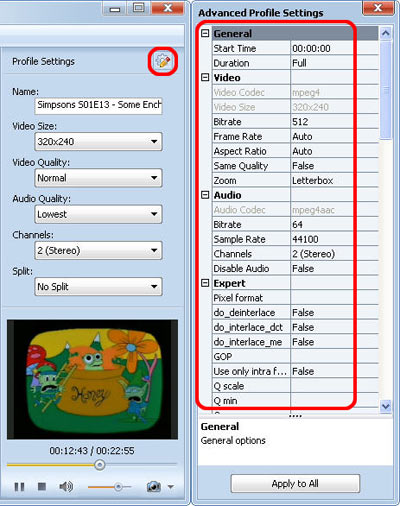Mute the preview with speaker icon
This screenshot has height=506, width=400.
pos(66,487)
